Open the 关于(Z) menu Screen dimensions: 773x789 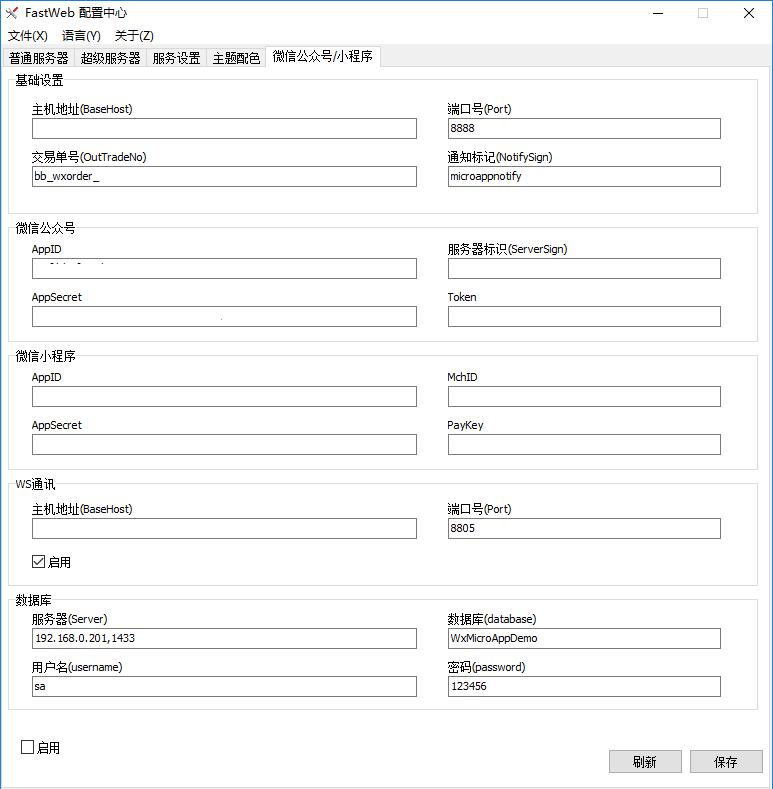pos(134,36)
